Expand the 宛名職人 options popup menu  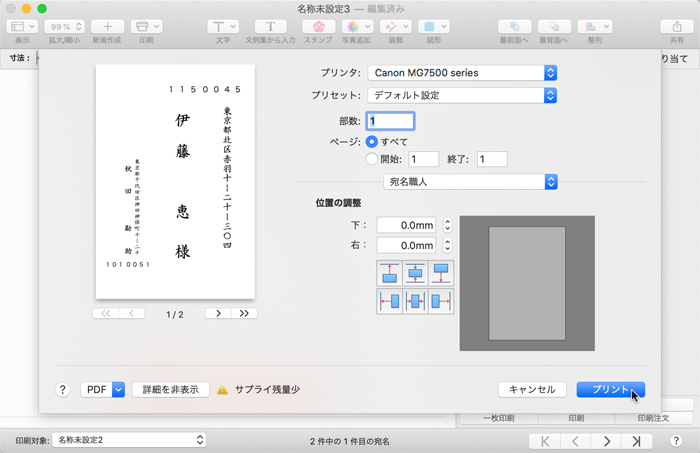pyautogui.click(x=470, y=181)
